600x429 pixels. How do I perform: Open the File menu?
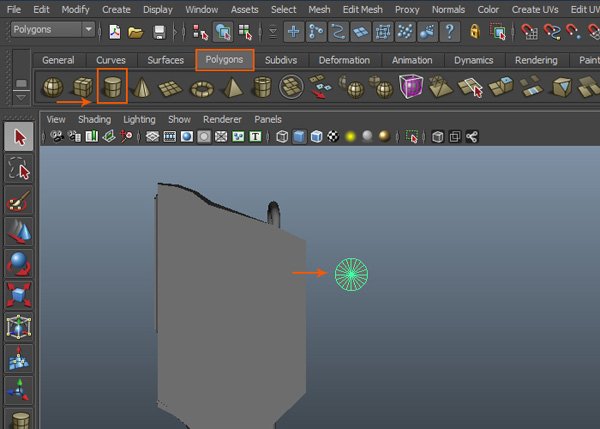coord(14,9)
